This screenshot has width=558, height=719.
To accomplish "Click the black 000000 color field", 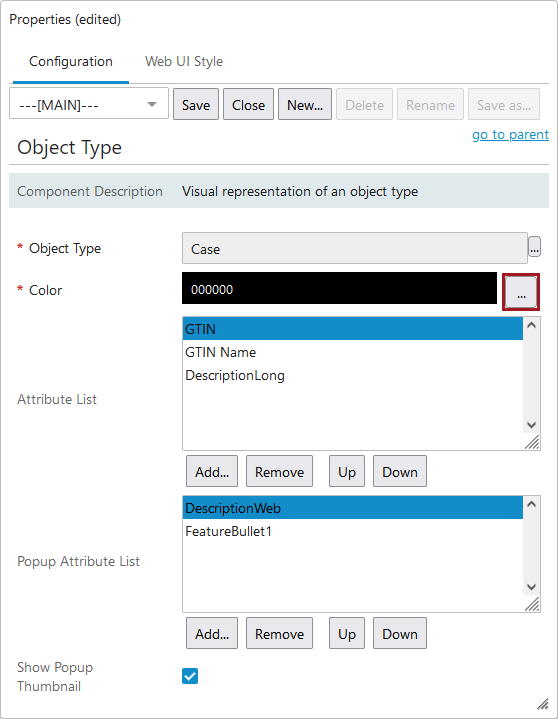I will coord(339,288).
